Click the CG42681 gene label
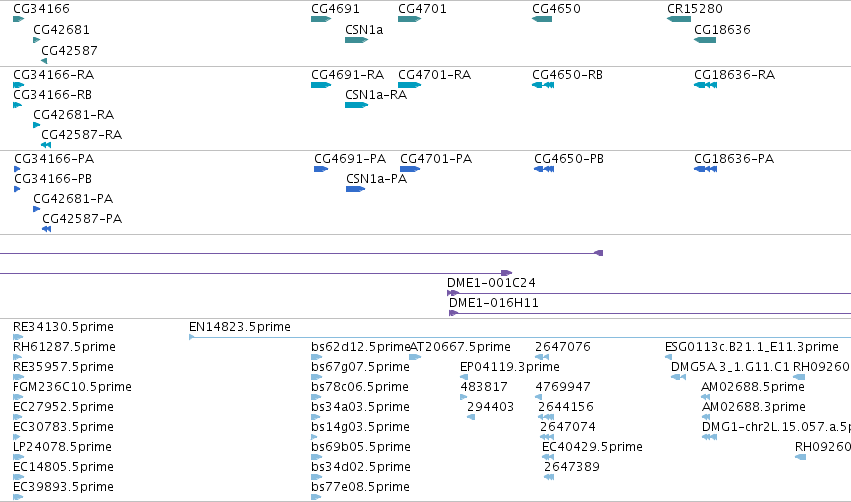This screenshot has height=502, width=851. tap(61, 30)
